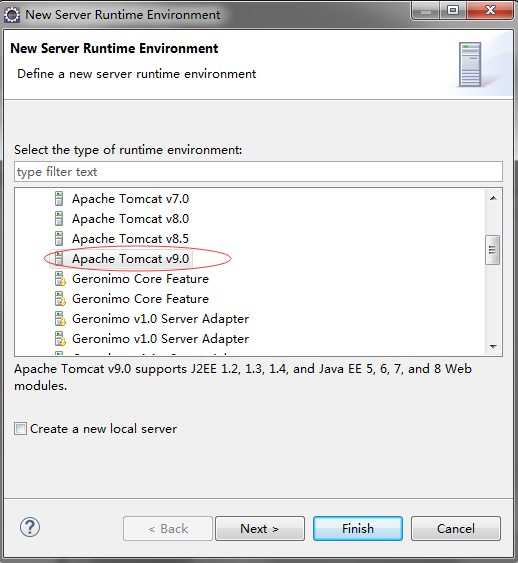Select Apache Tomcat v7.0 runtime
The image size is (518, 563).
pyautogui.click(x=130, y=199)
